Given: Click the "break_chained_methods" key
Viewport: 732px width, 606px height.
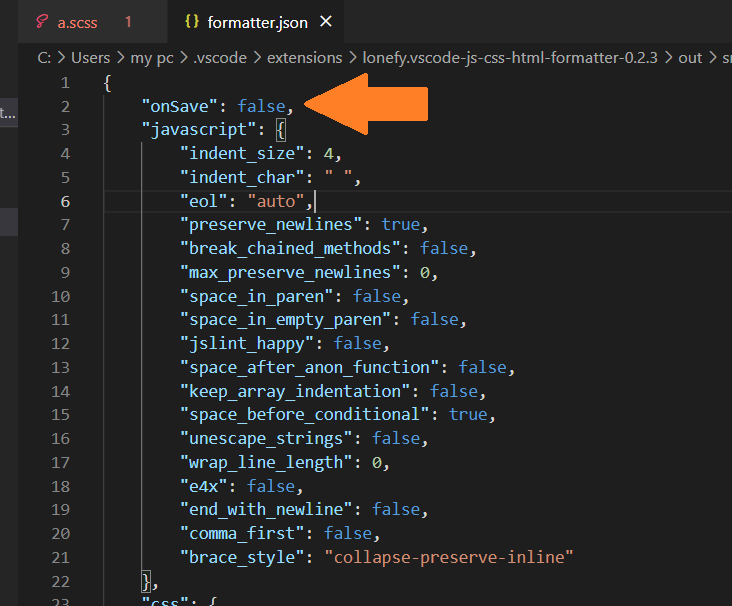Looking at the screenshot, I should (290, 248).
